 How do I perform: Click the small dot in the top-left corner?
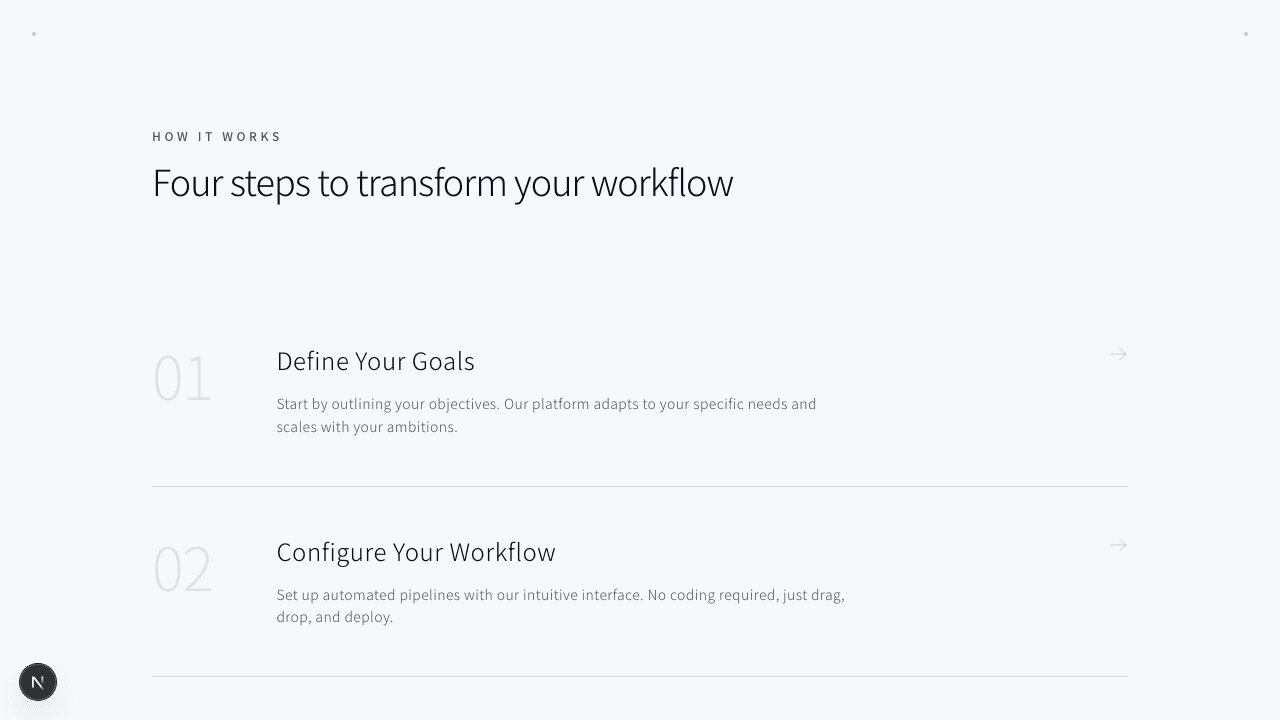pos(34,34)
